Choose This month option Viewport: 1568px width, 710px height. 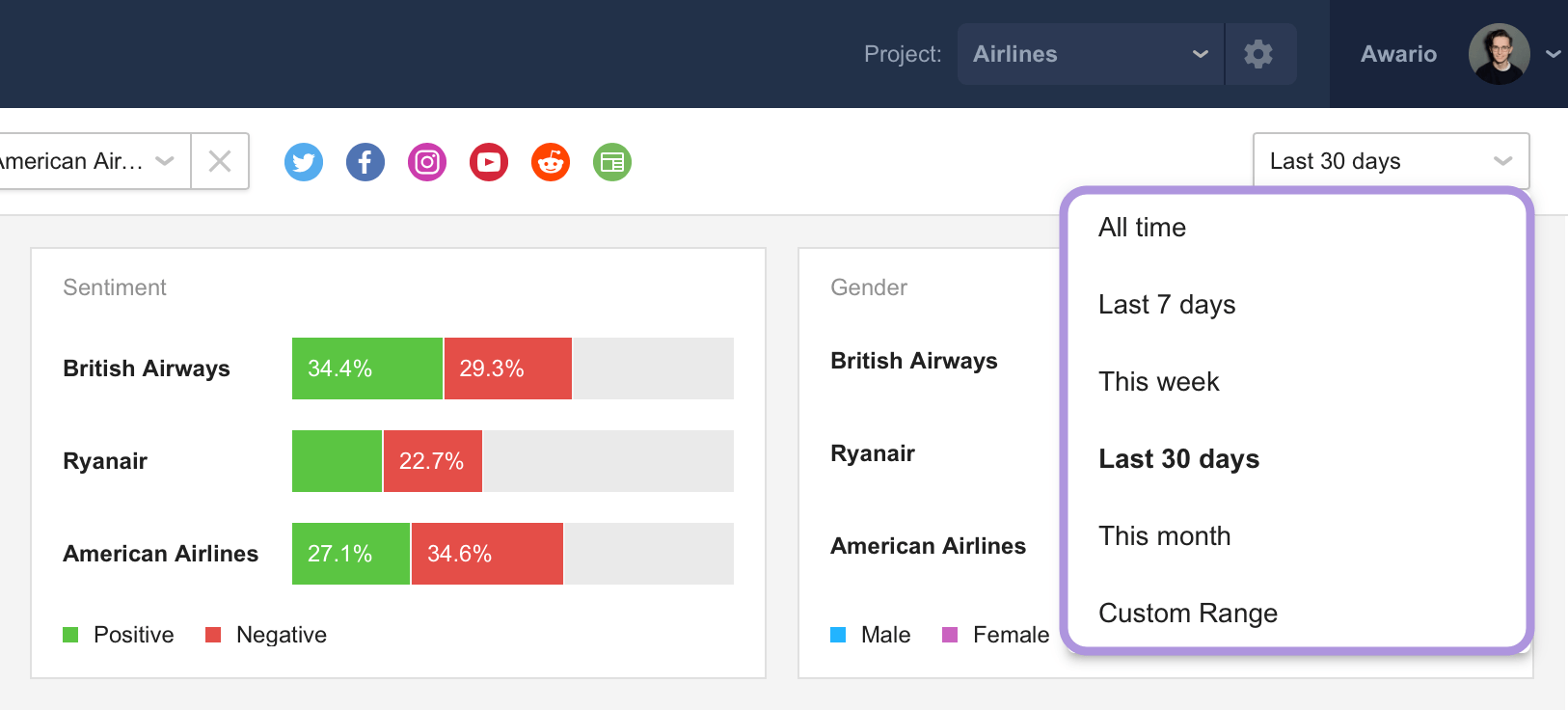(1297, 536)
